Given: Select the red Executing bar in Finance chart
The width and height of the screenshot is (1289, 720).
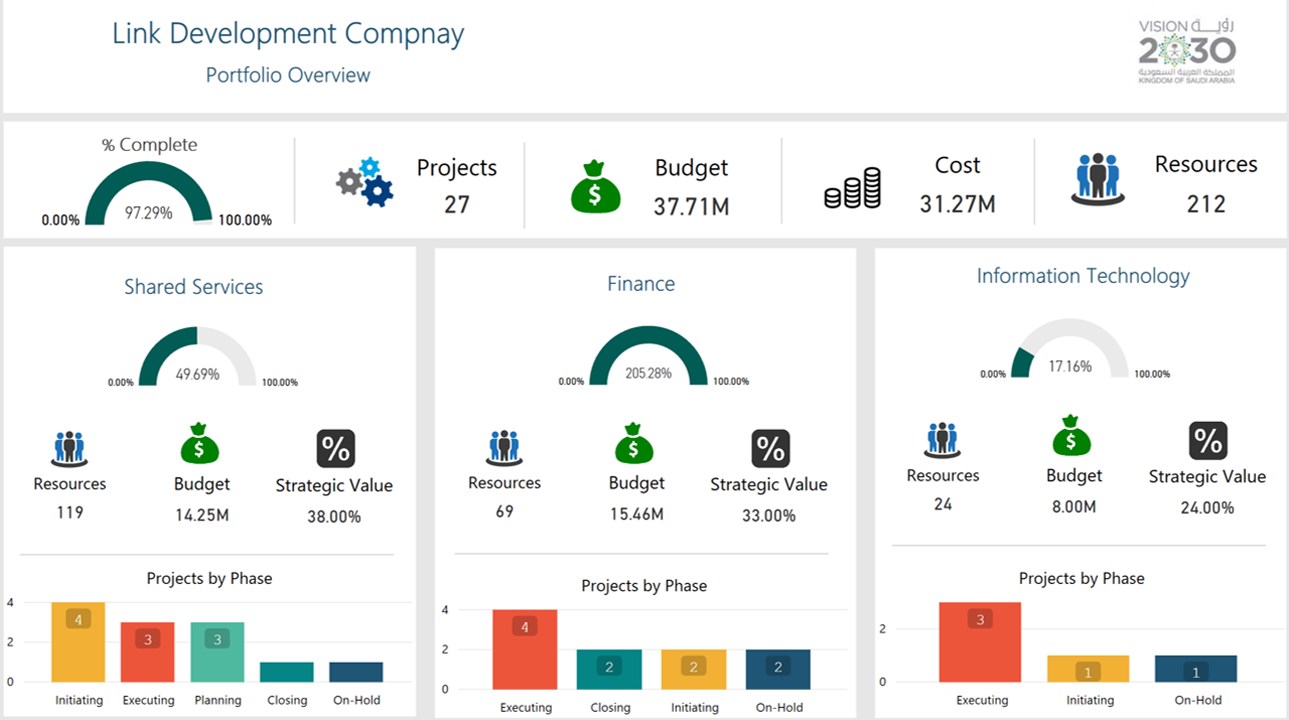Looking at the screenshot, I should click(x=525, y=649).
